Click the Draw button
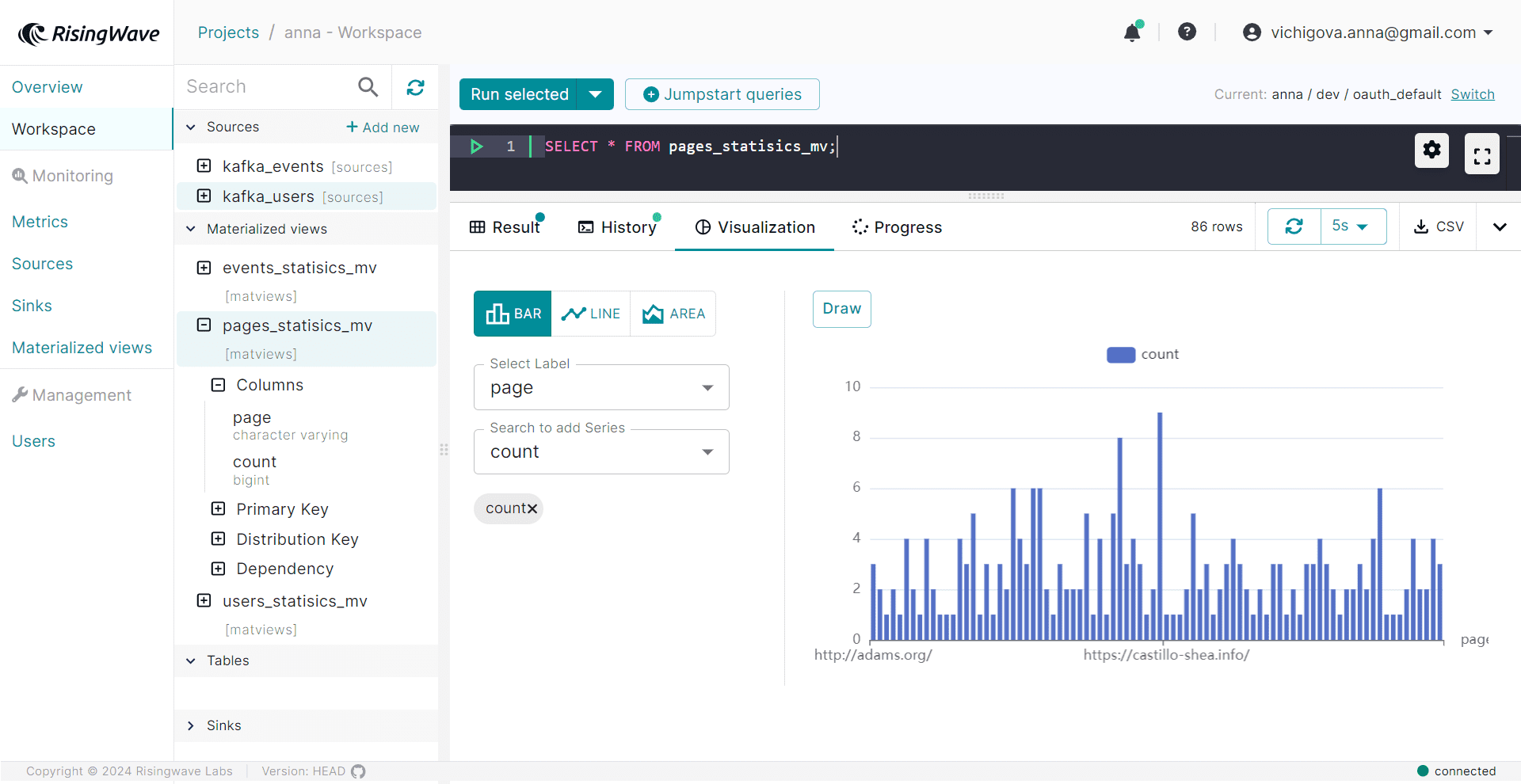This screenshot has width=1521, height=784. coord(841,309)
